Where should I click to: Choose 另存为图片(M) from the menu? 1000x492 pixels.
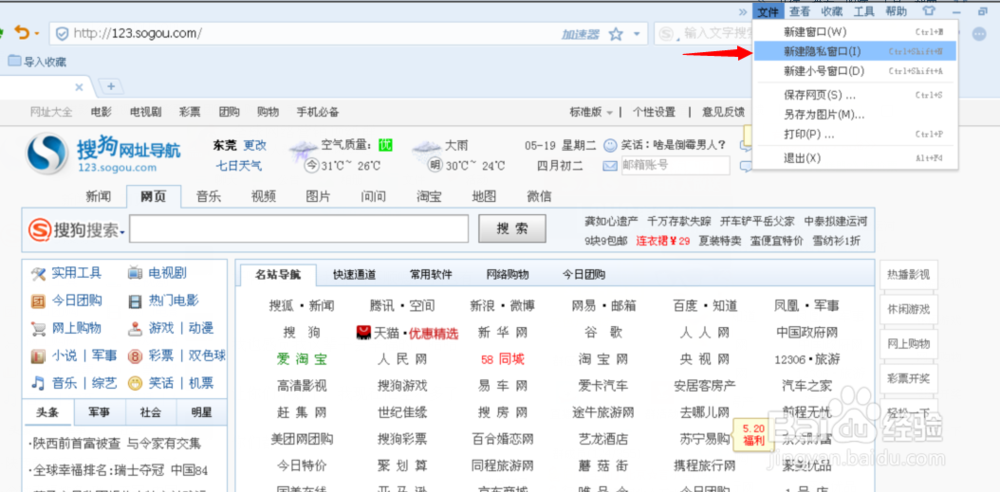pyautogui.click(x=855, y=115)
